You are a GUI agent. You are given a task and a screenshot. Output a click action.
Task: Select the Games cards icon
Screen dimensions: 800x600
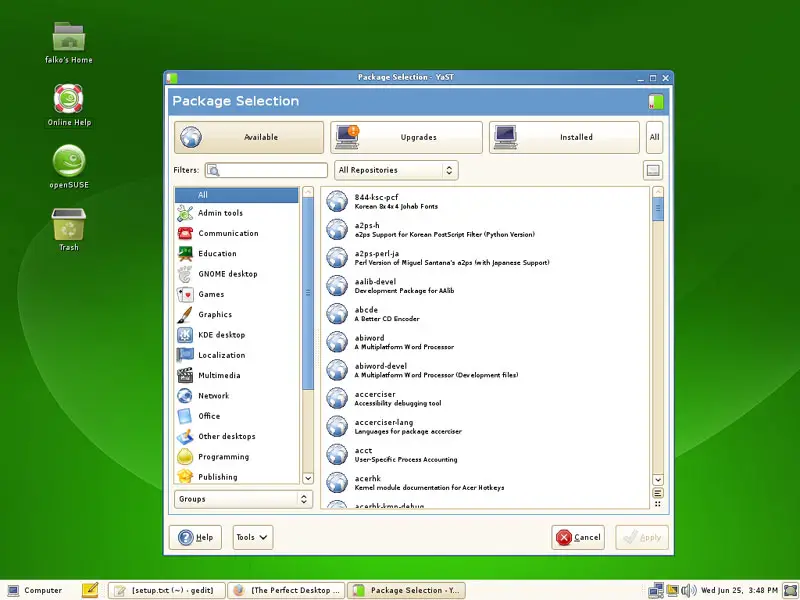[x=185, y=294]
